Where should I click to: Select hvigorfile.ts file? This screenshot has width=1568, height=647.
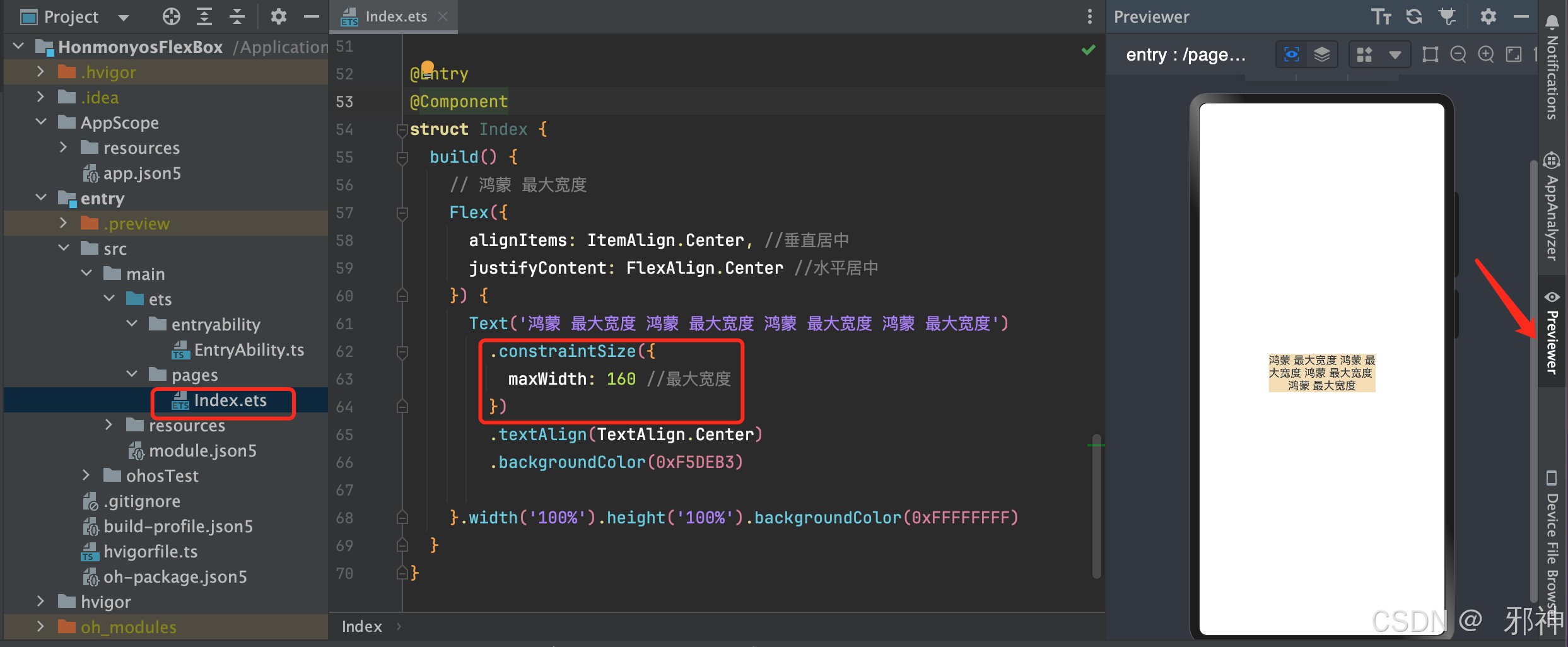click(150, 552)
